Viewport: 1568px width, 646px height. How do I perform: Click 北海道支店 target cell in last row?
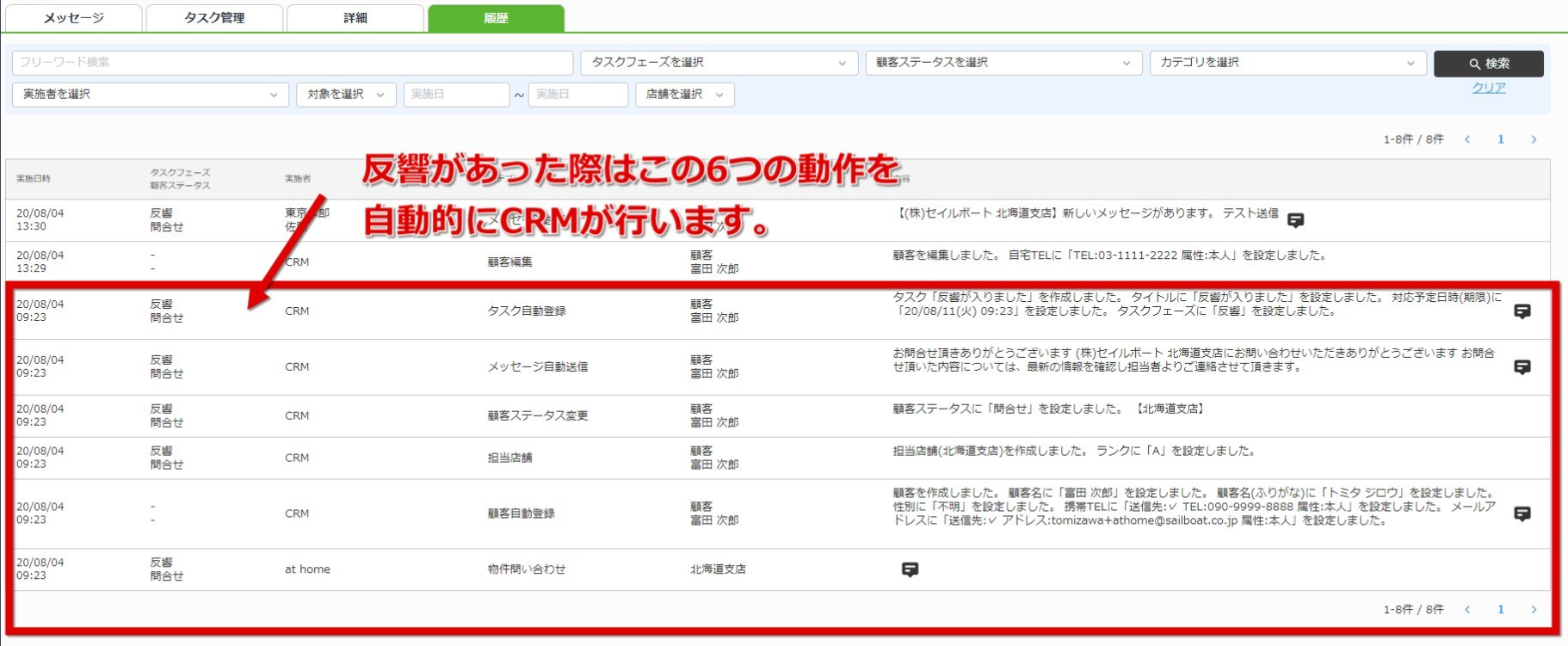pos(718,569)
